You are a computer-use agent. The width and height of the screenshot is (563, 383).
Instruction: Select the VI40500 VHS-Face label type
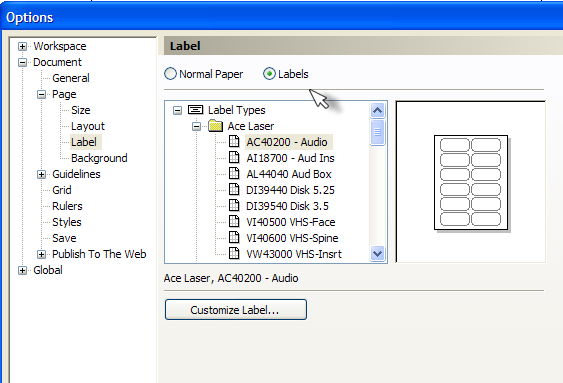[291, 222]
